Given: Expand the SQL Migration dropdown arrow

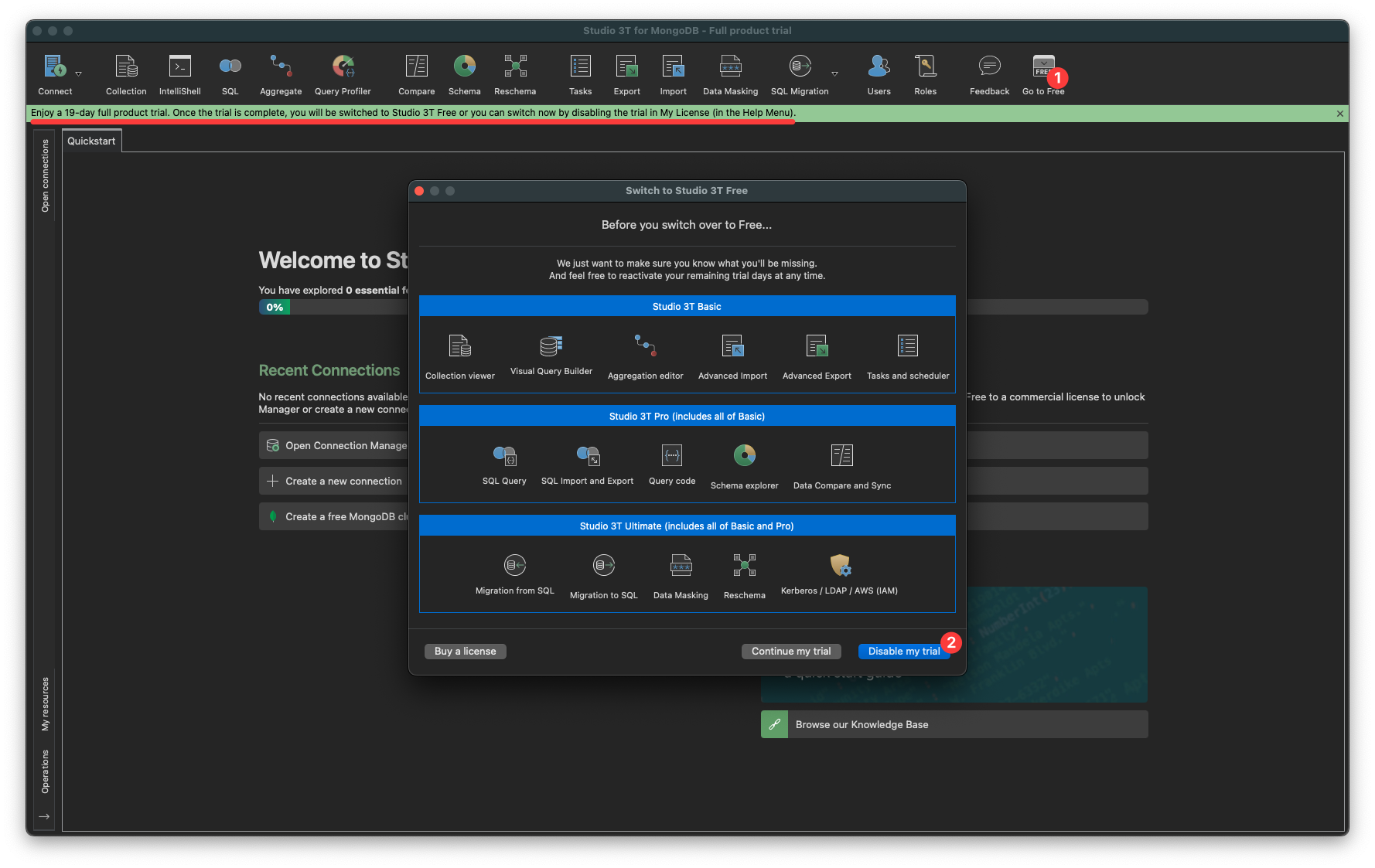Looking at the screenshot, I should (834, 74).
